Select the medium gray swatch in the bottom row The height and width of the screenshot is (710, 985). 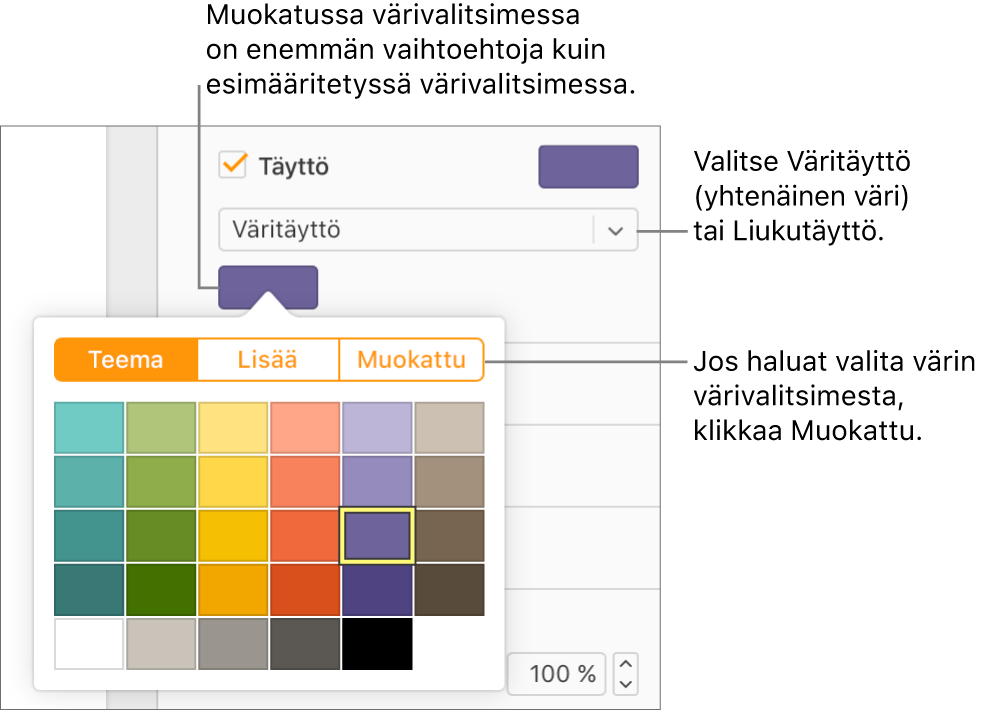(233, 644)
